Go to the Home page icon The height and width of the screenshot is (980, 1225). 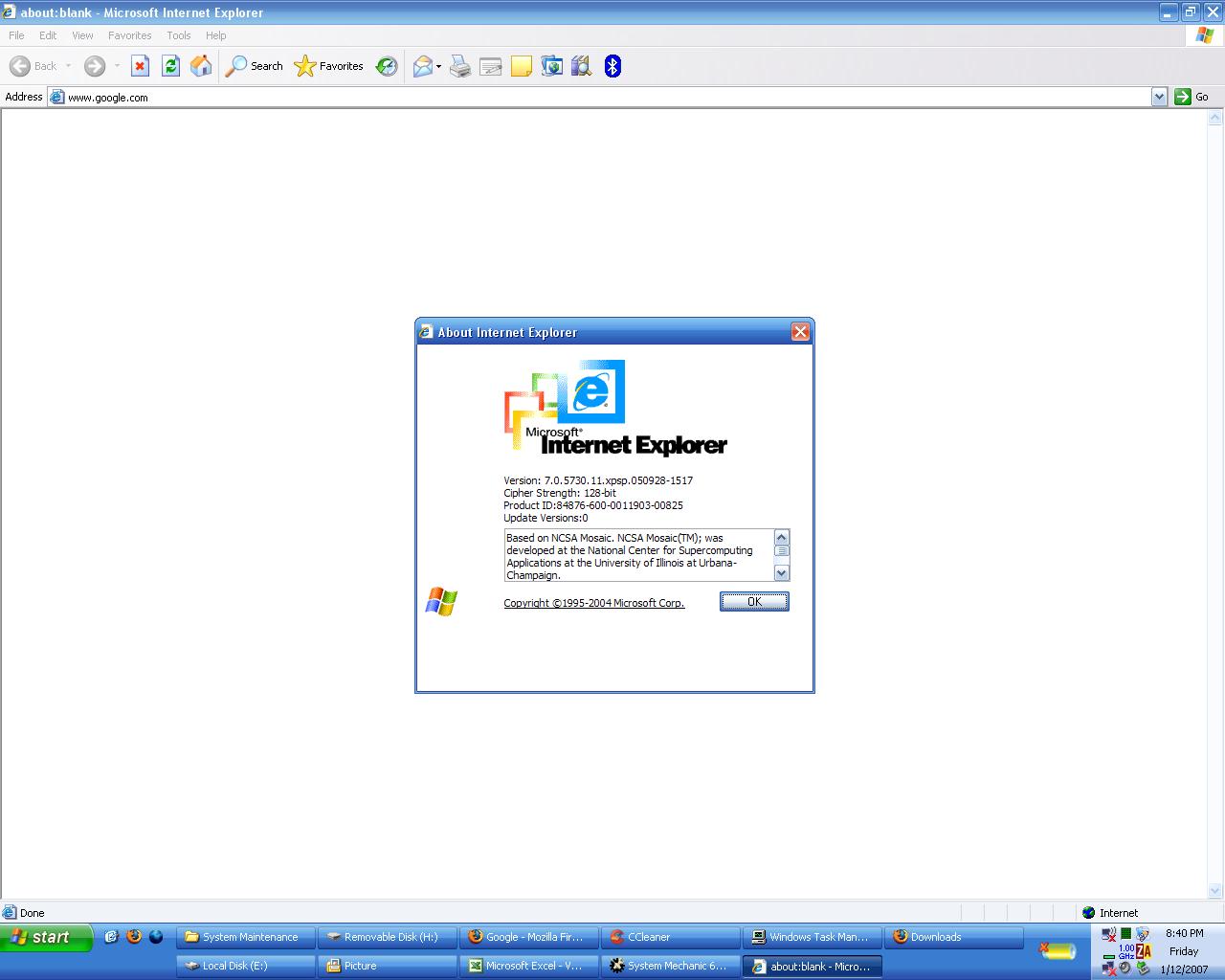[x=201, y=66]
